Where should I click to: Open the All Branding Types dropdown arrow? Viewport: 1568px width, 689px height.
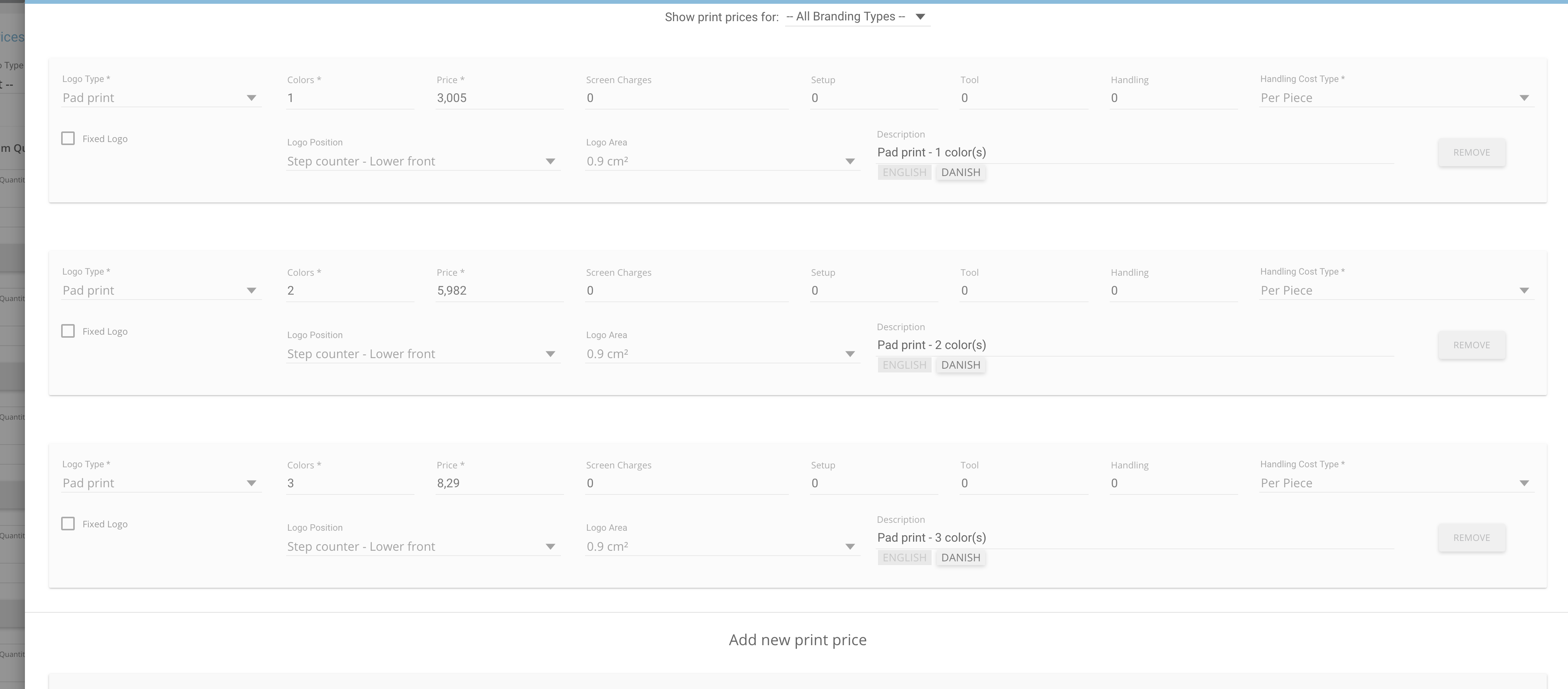(920, 17)
